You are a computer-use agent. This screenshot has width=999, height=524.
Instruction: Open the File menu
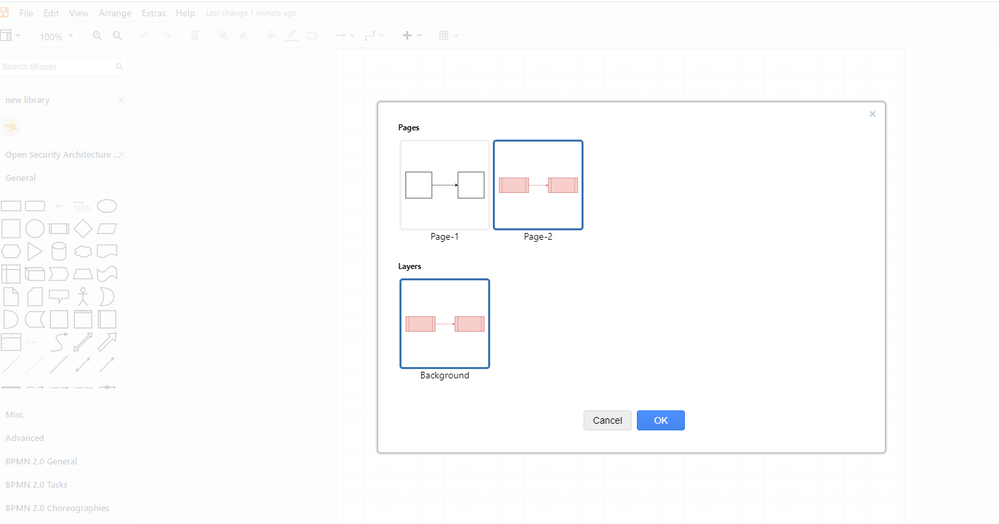26,13
